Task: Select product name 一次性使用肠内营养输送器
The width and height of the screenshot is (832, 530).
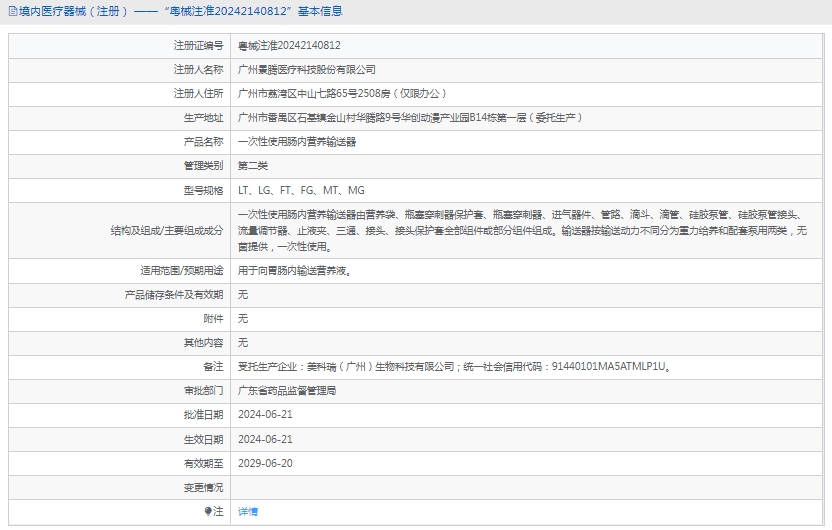Action: 297,142
